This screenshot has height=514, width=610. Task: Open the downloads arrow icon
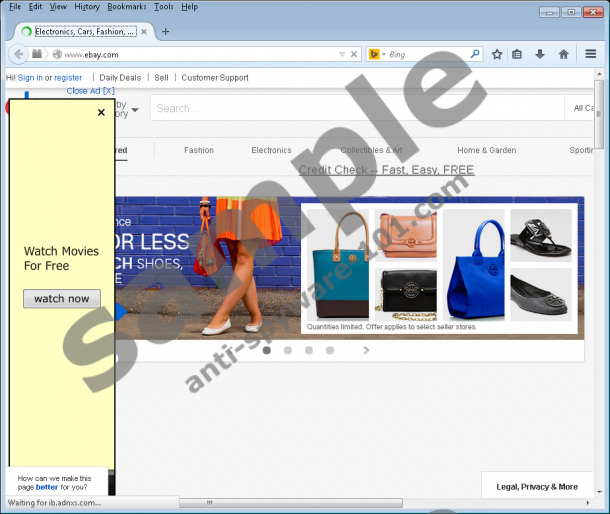tap(540, 54)
